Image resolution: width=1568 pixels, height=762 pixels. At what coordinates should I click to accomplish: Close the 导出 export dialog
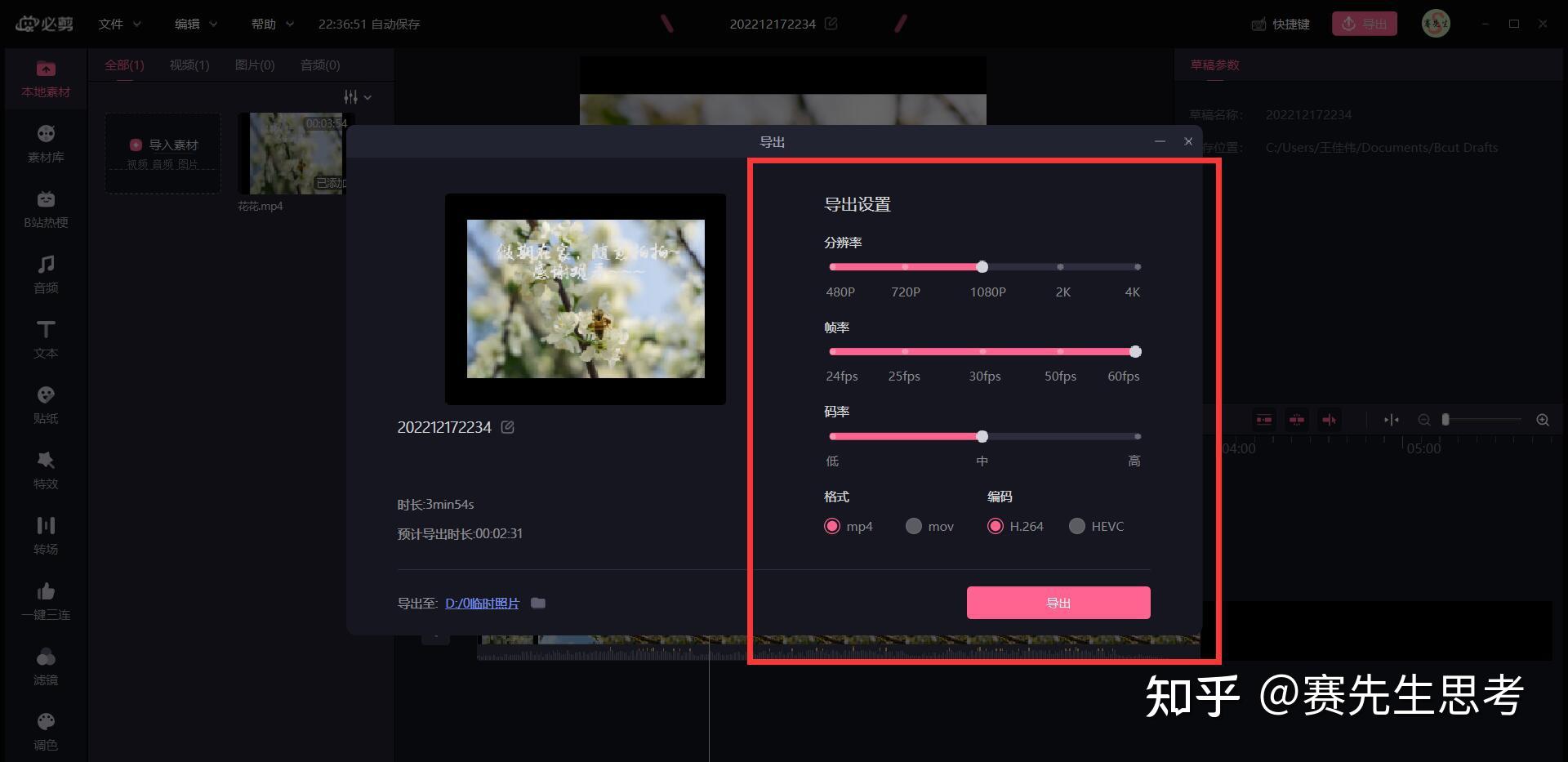[1188, 141]
